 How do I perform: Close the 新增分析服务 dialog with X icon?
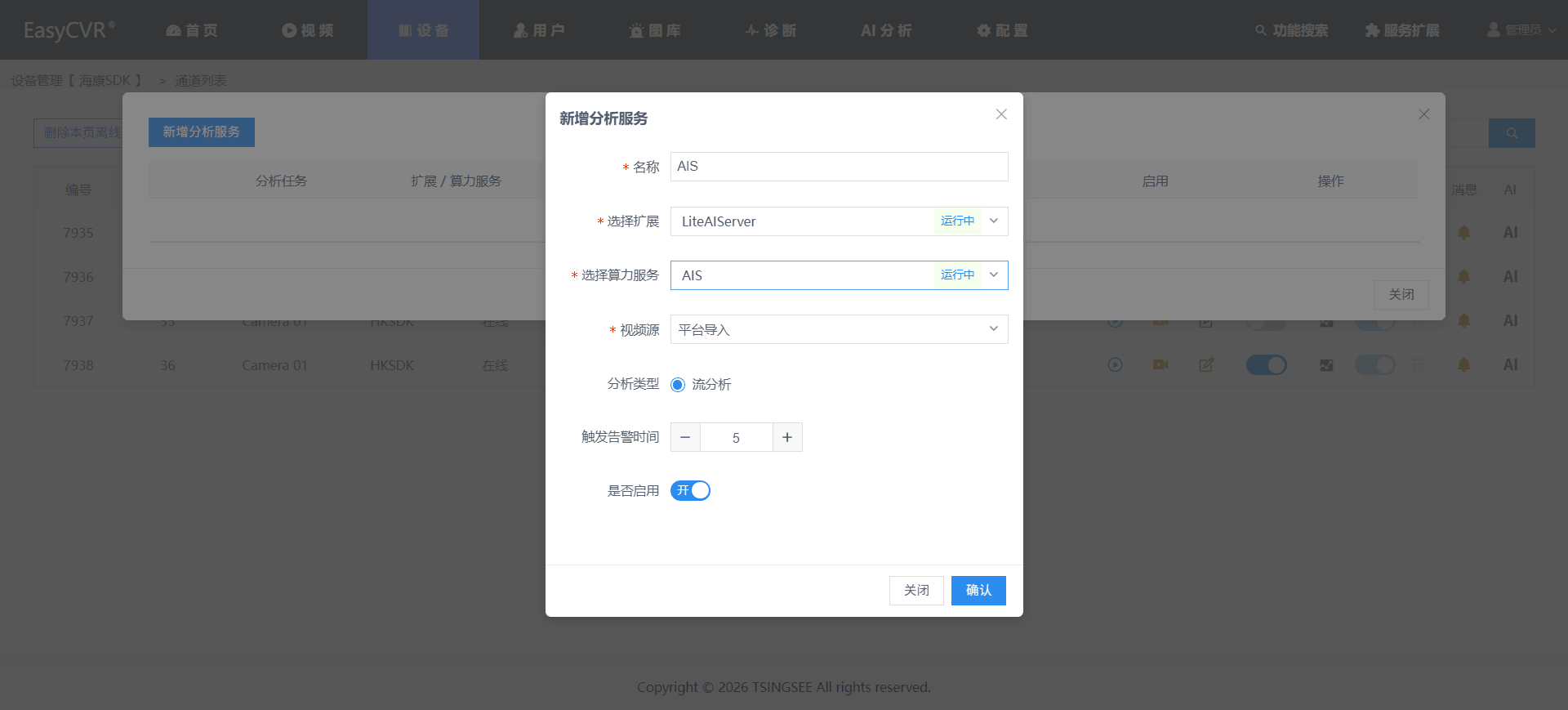[x=1001, y=114]
